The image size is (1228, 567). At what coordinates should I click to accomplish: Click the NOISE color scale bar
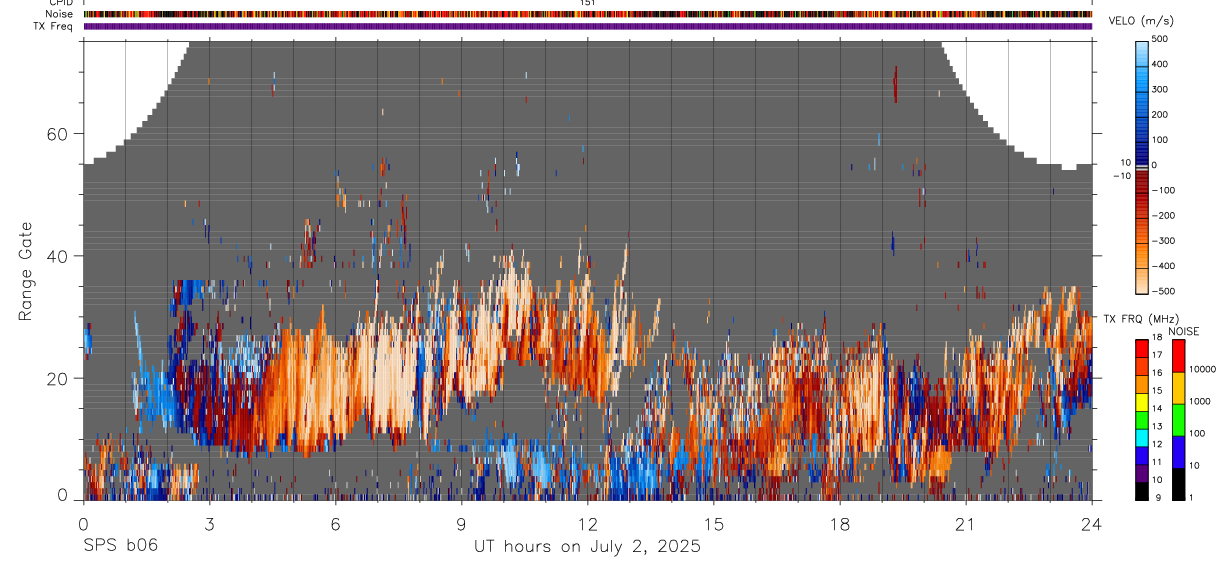point(1180,419)
